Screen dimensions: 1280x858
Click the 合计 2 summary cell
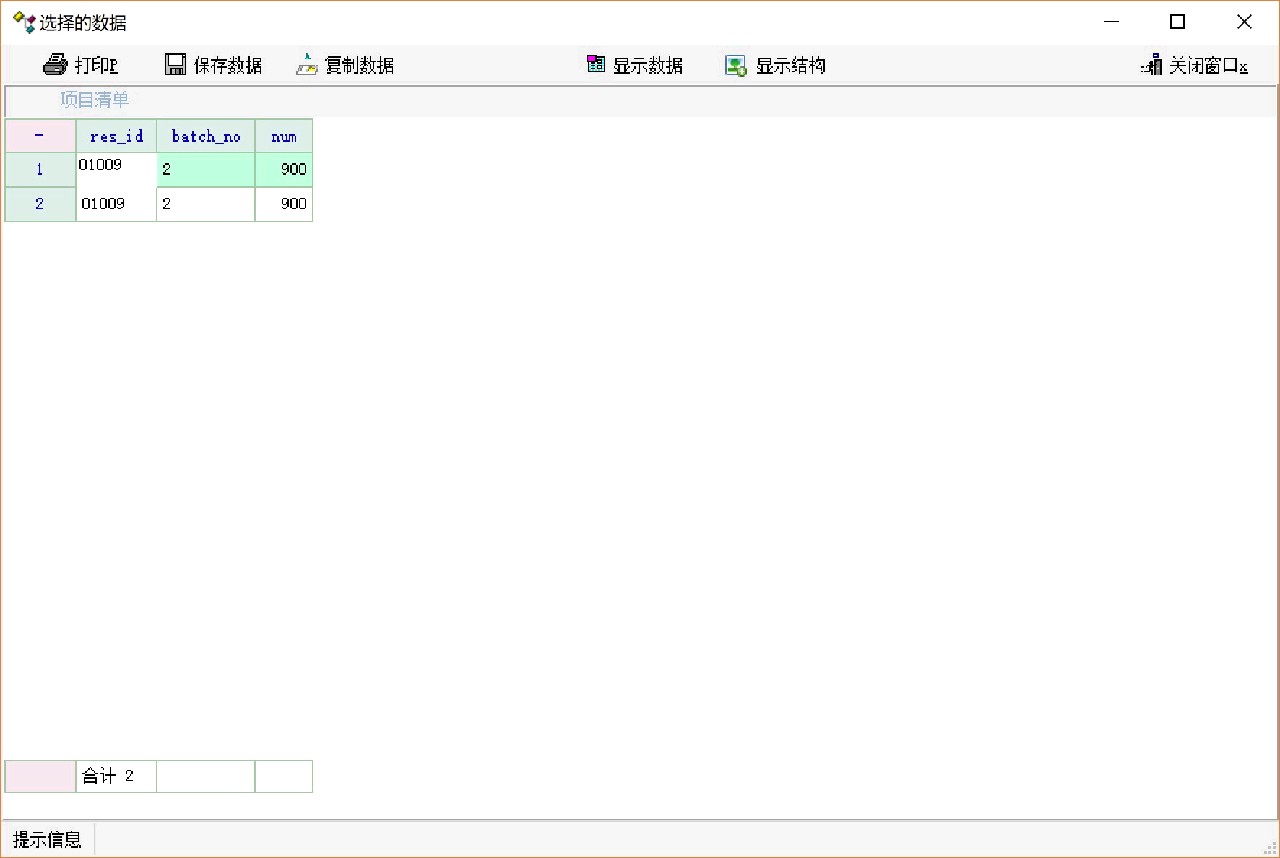tap(116, 776)
